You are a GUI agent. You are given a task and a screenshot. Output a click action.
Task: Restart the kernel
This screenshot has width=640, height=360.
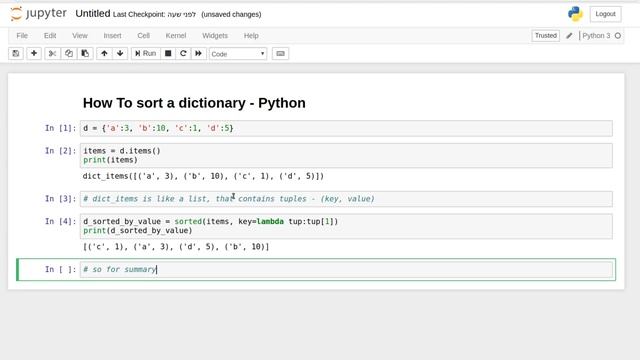(183, 53)
